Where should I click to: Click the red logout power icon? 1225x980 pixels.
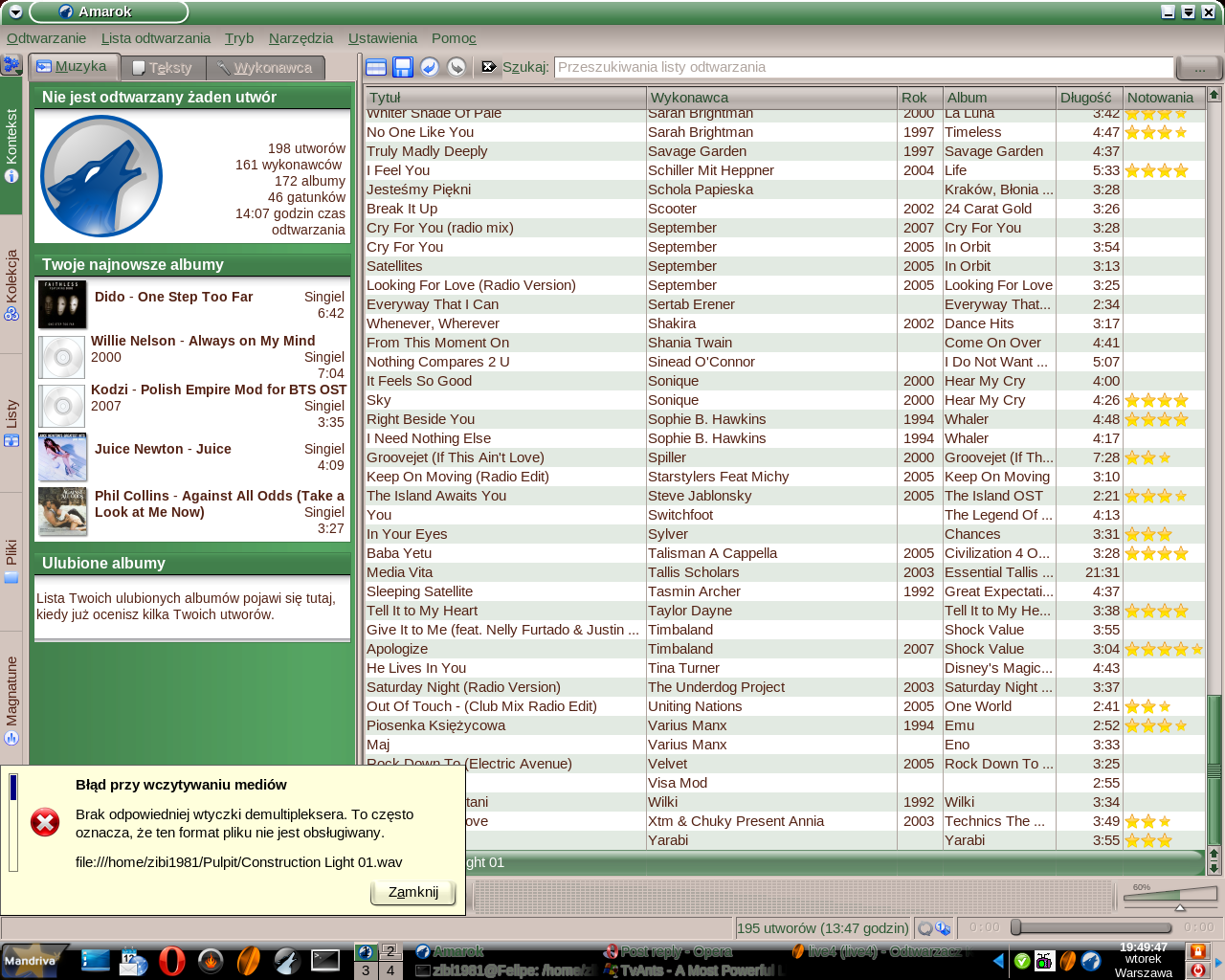[x=1196, y=969]
